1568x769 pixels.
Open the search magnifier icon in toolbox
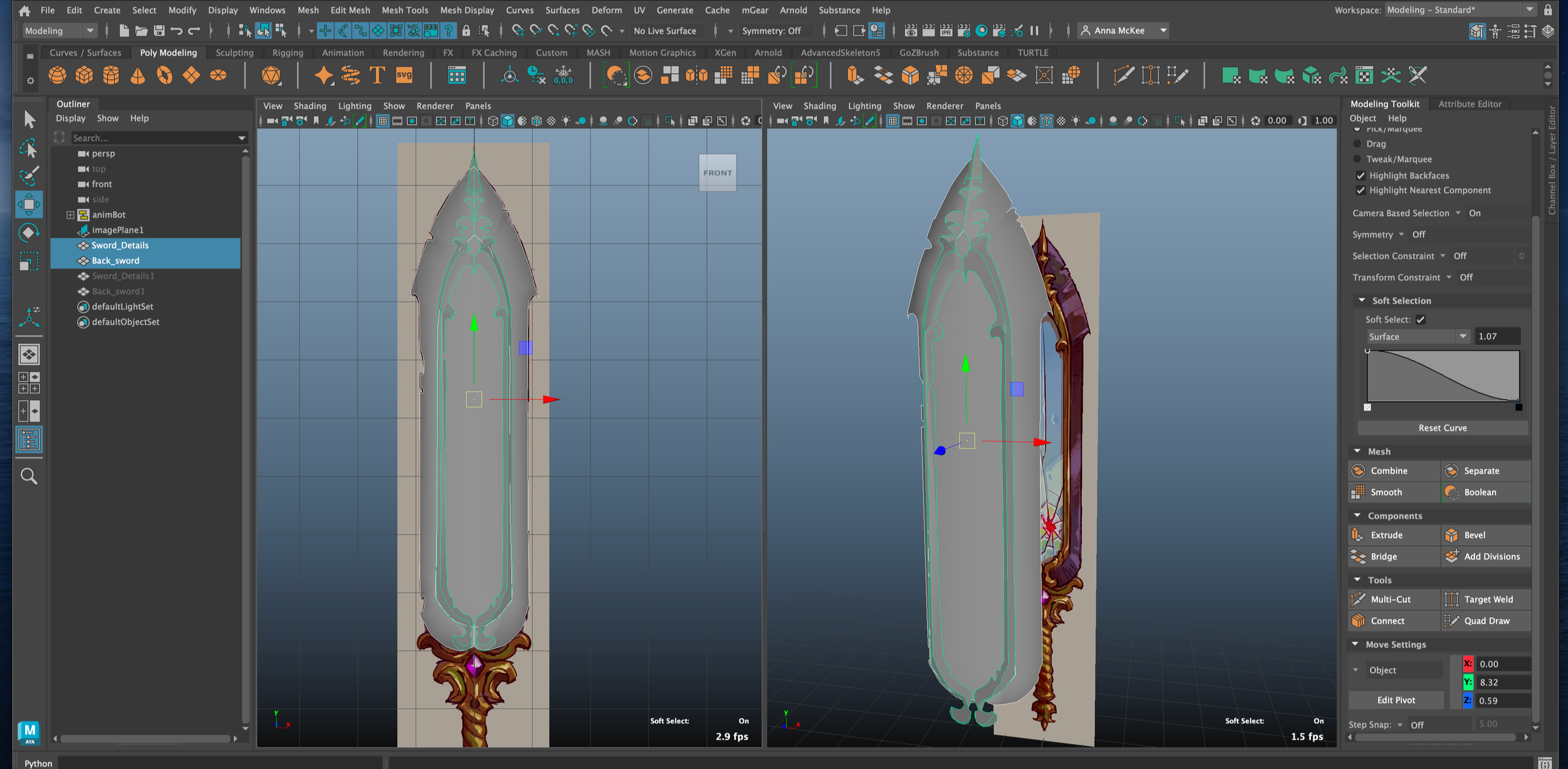29,477
